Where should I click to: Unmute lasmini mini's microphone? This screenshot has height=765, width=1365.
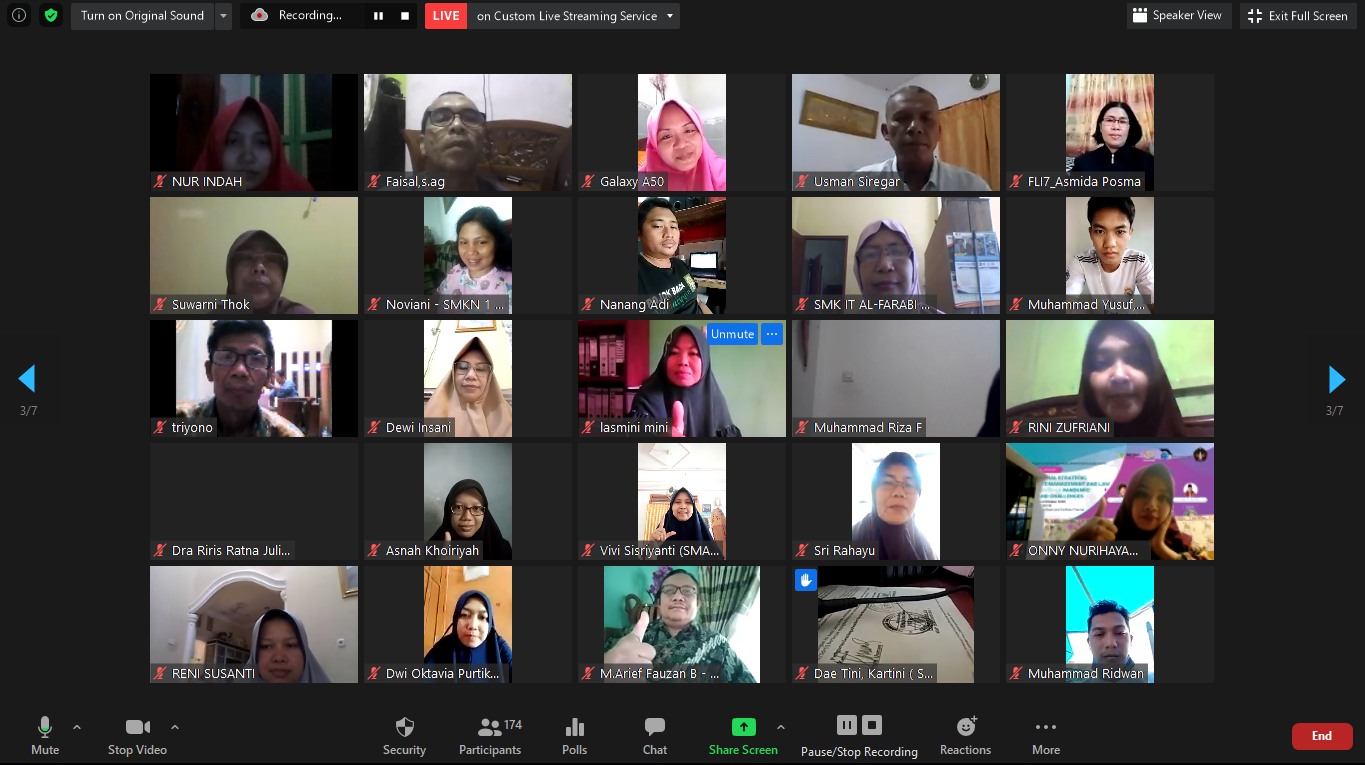click(x=732, y=334)
